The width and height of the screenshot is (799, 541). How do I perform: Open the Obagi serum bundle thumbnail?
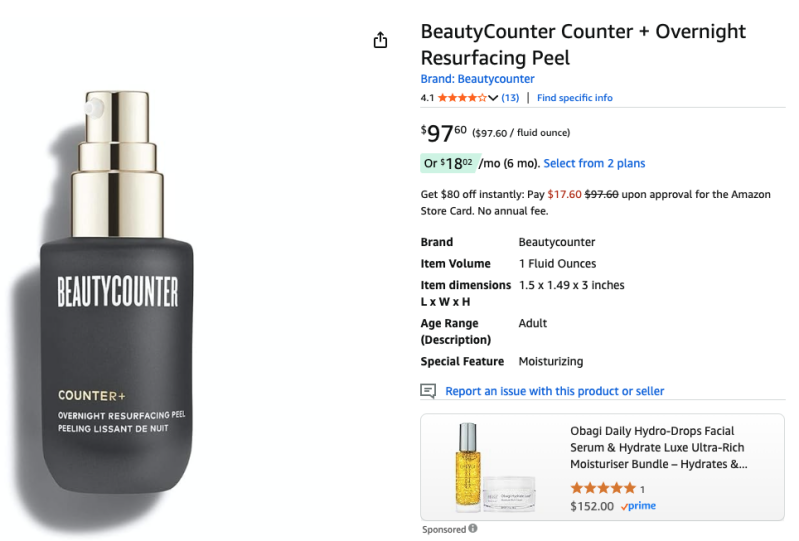click(x=494, y=467)
